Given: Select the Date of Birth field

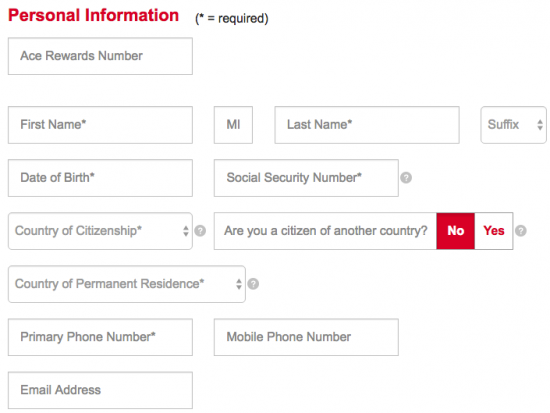Looking at the screenshot, I should click(x=100, y=178).
